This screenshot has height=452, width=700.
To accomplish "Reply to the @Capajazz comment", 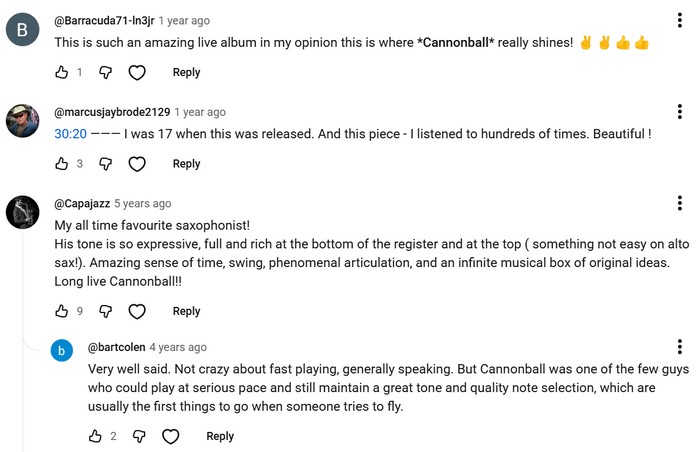I will pos(186,311).
